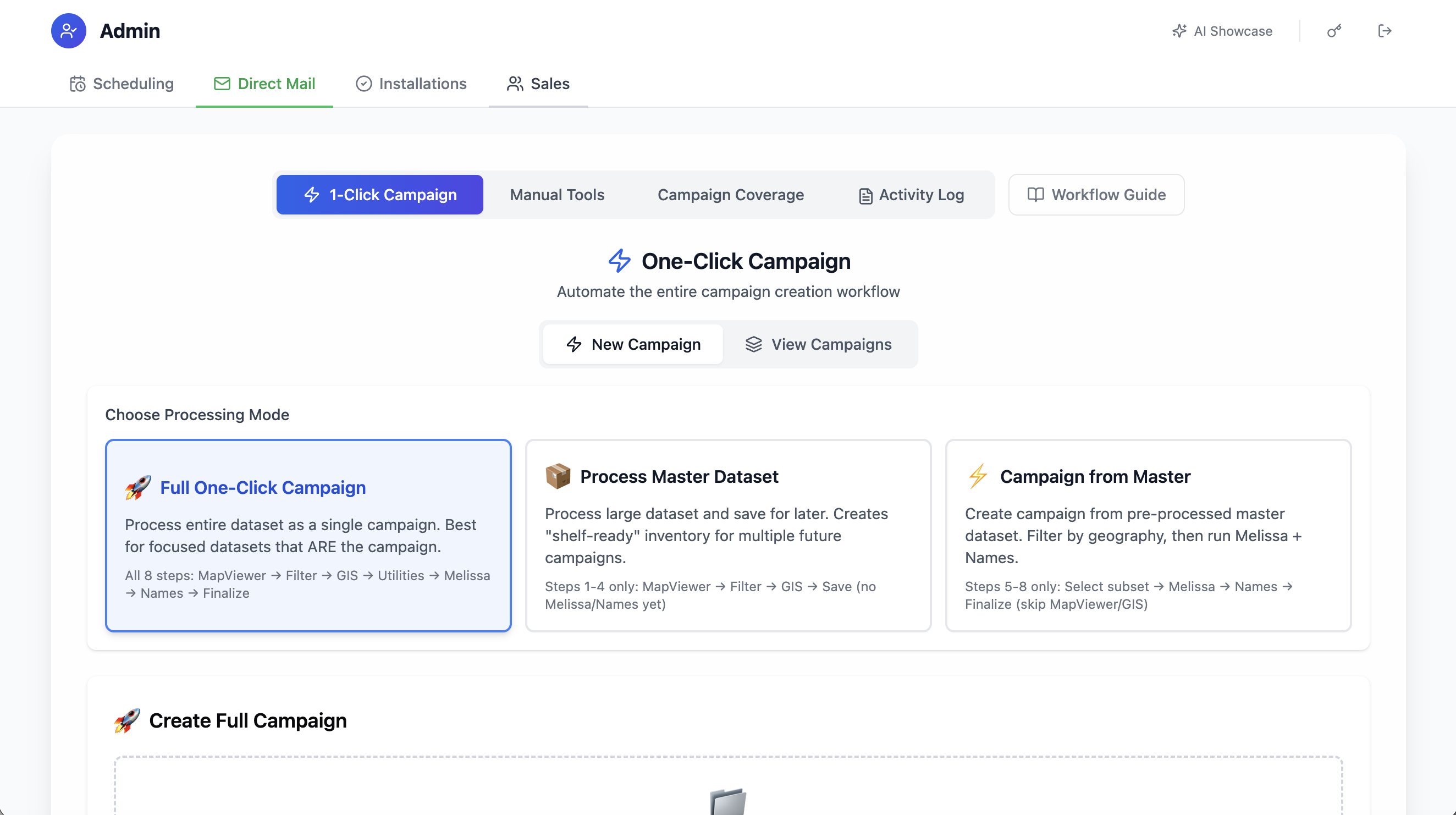Click lightning icon beside One-Click Campaign heading

pyautogui.click(x=620, y=261)
